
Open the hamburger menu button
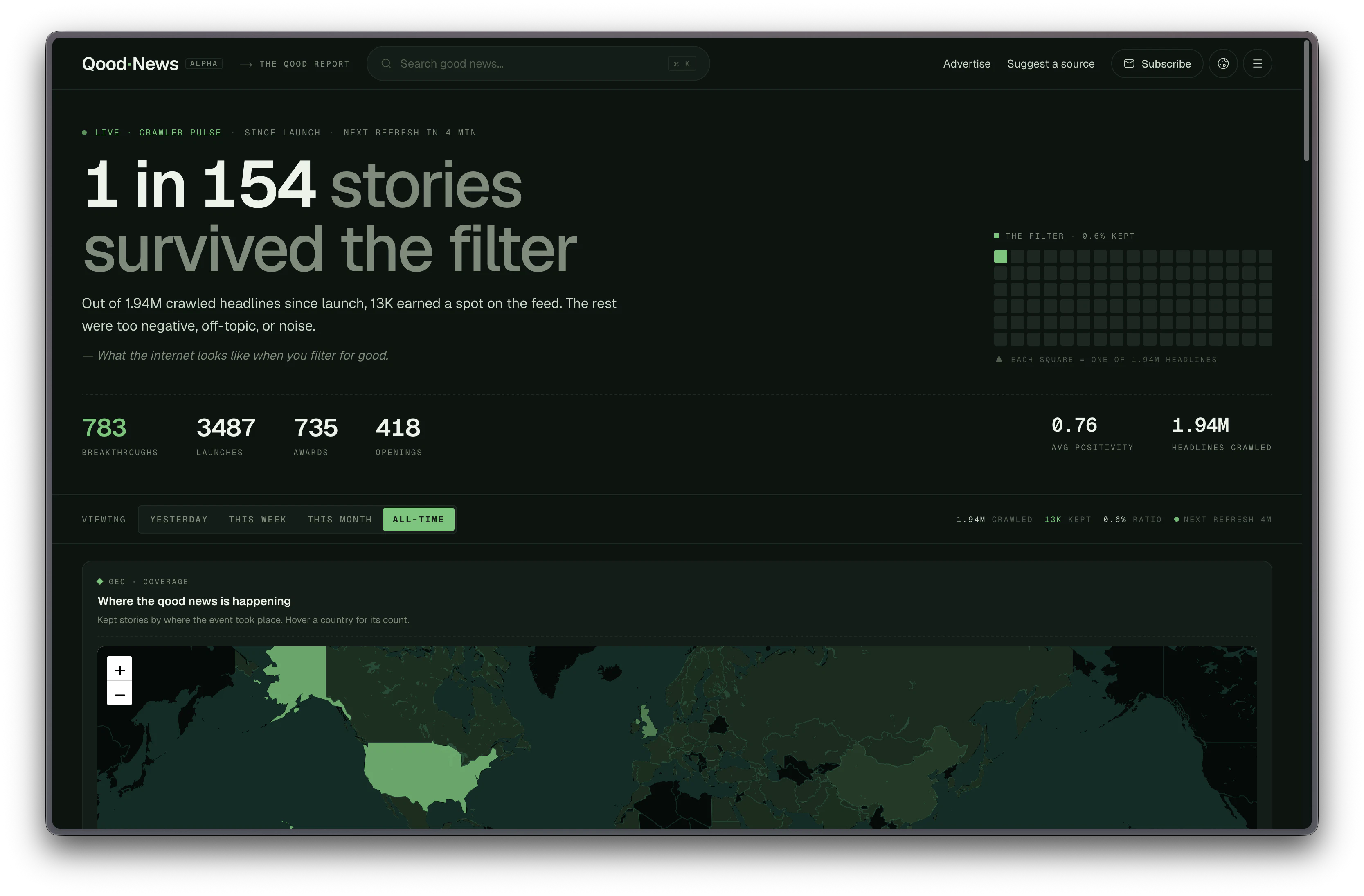(x=1257, y=64)
